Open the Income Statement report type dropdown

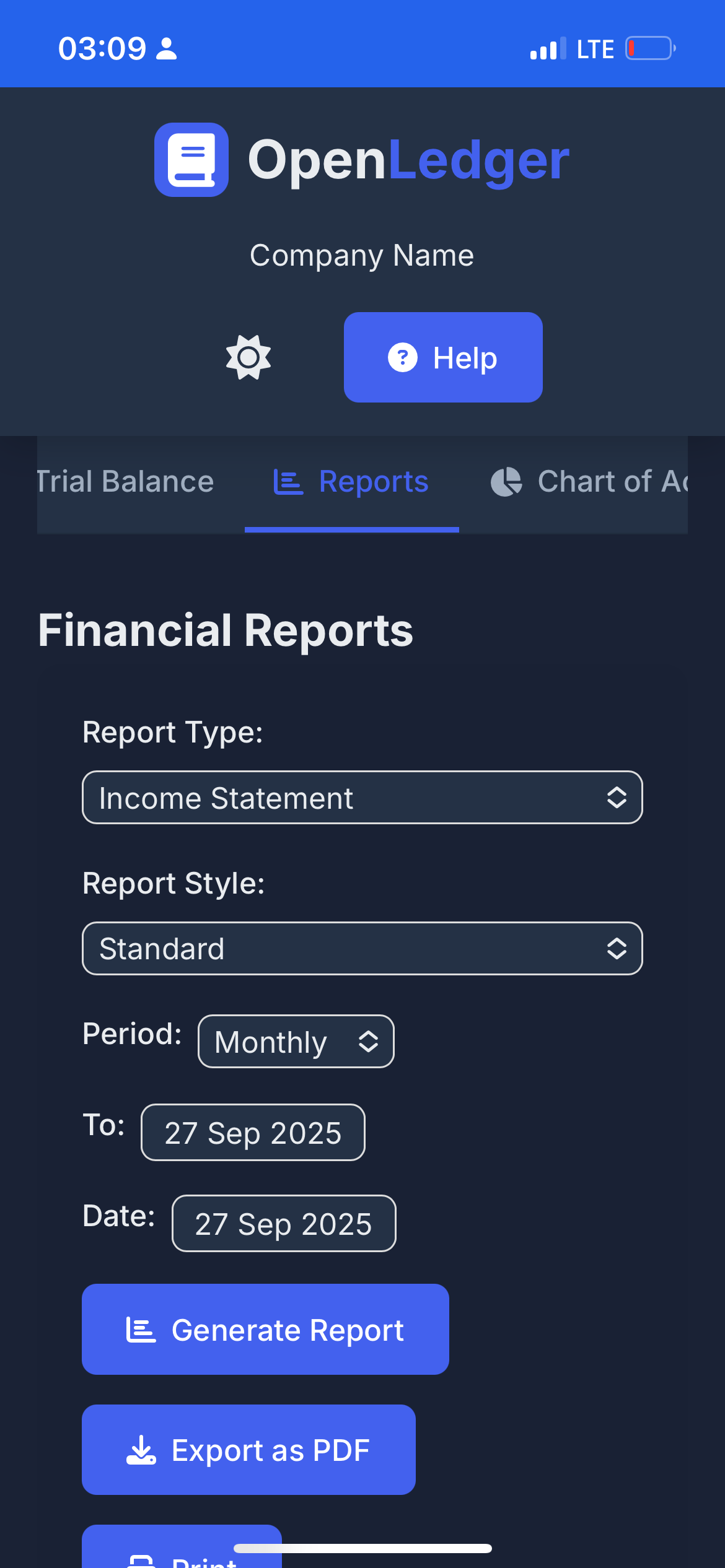pos(362,798)
